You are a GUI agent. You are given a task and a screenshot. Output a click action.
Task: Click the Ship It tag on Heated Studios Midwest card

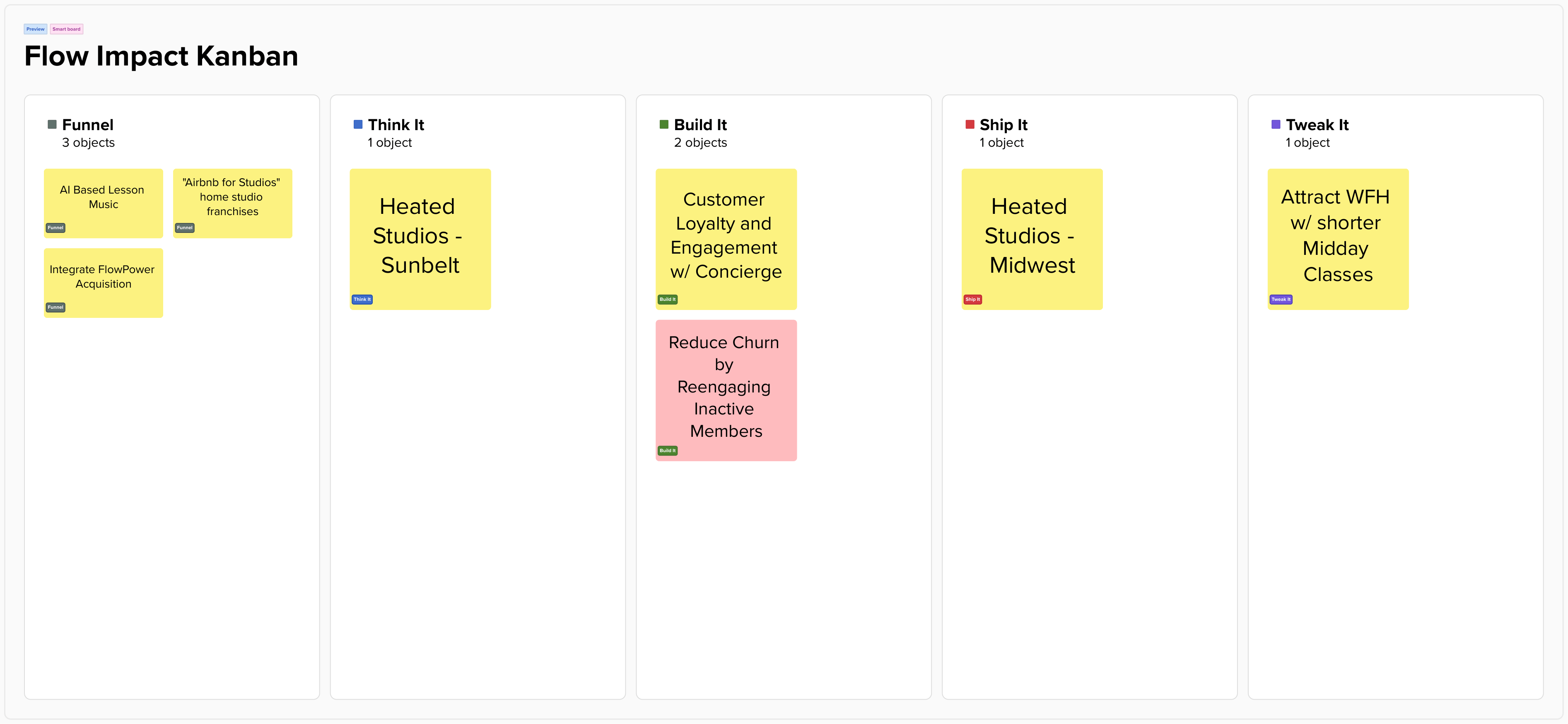click(973, 299)
